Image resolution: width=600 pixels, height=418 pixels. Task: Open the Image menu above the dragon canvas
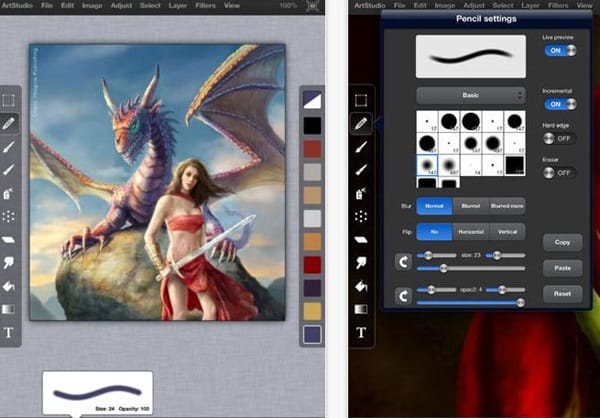pos(92,6)
